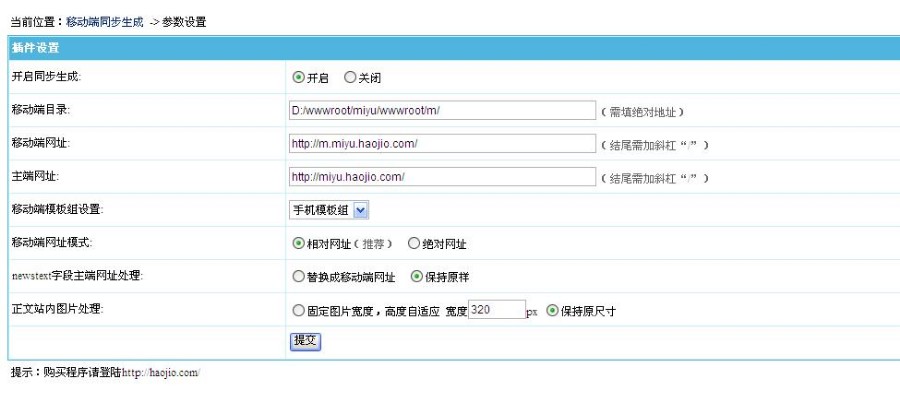Image resolution: width=900 pixels, height=402 pixels.
Task: Choose 绝对网址 URL mode option
Action: (414, 243)
